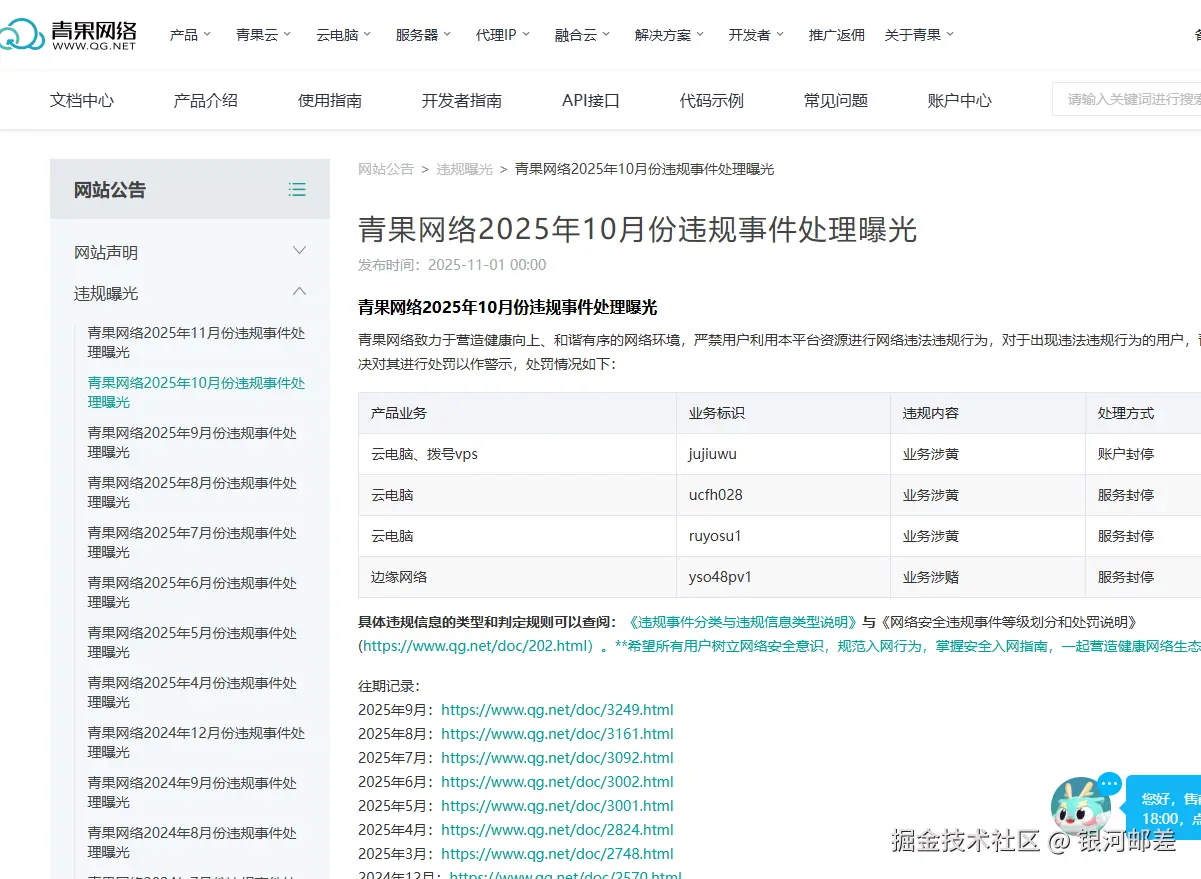
Task: Click 账户封停 table cell
Action: click(1143, 454)
